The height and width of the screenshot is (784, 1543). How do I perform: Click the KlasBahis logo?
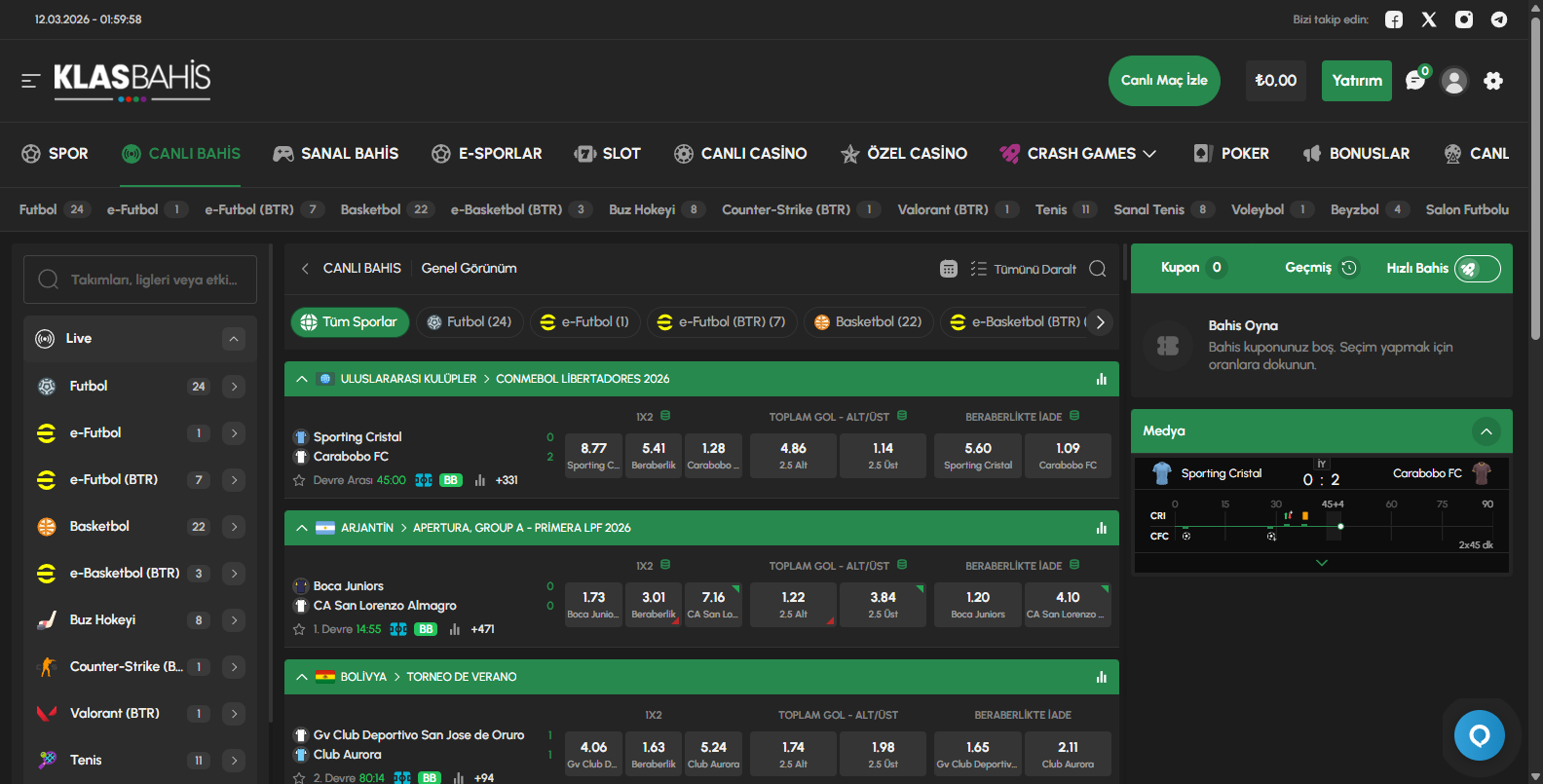coord(132,81)
